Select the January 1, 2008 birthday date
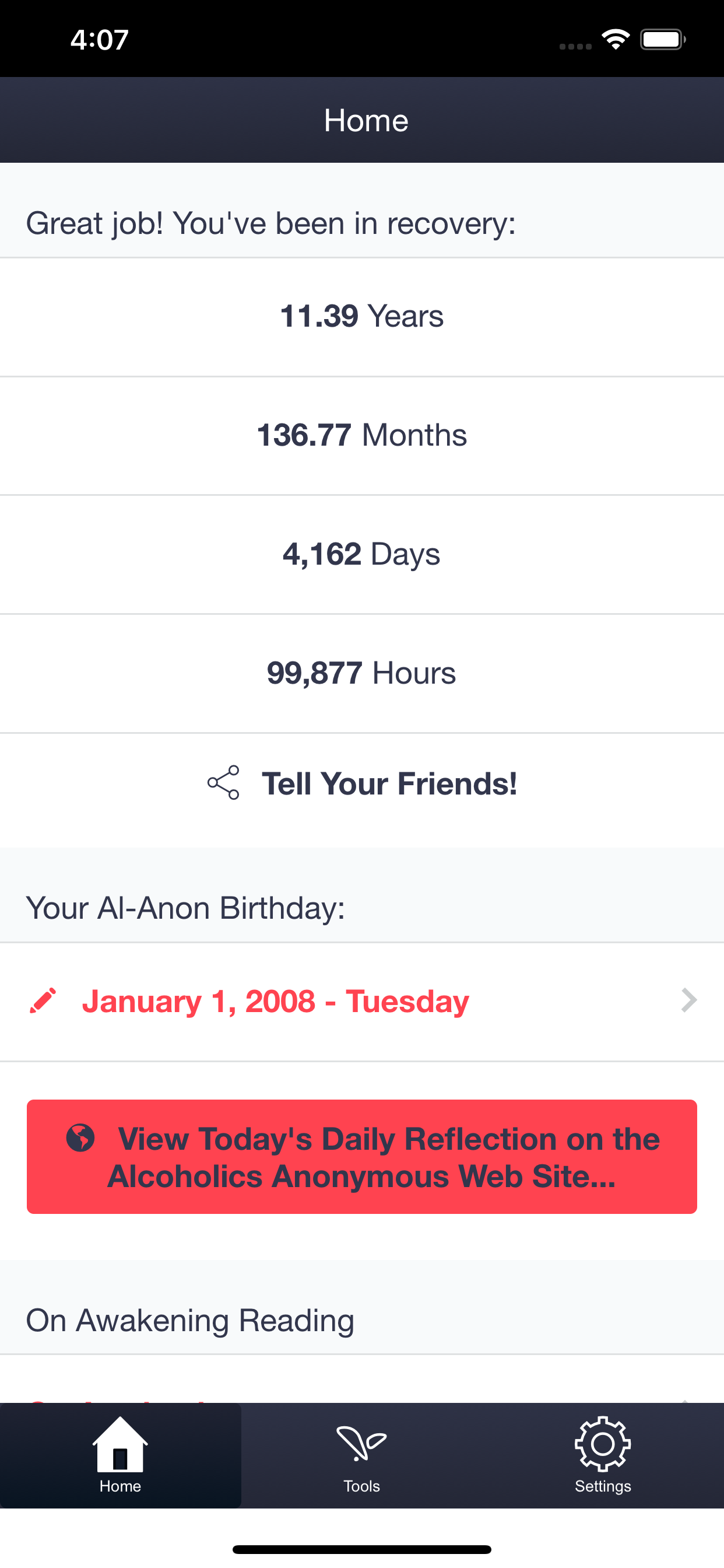 pyautogui.click(x=276, y=1002)
